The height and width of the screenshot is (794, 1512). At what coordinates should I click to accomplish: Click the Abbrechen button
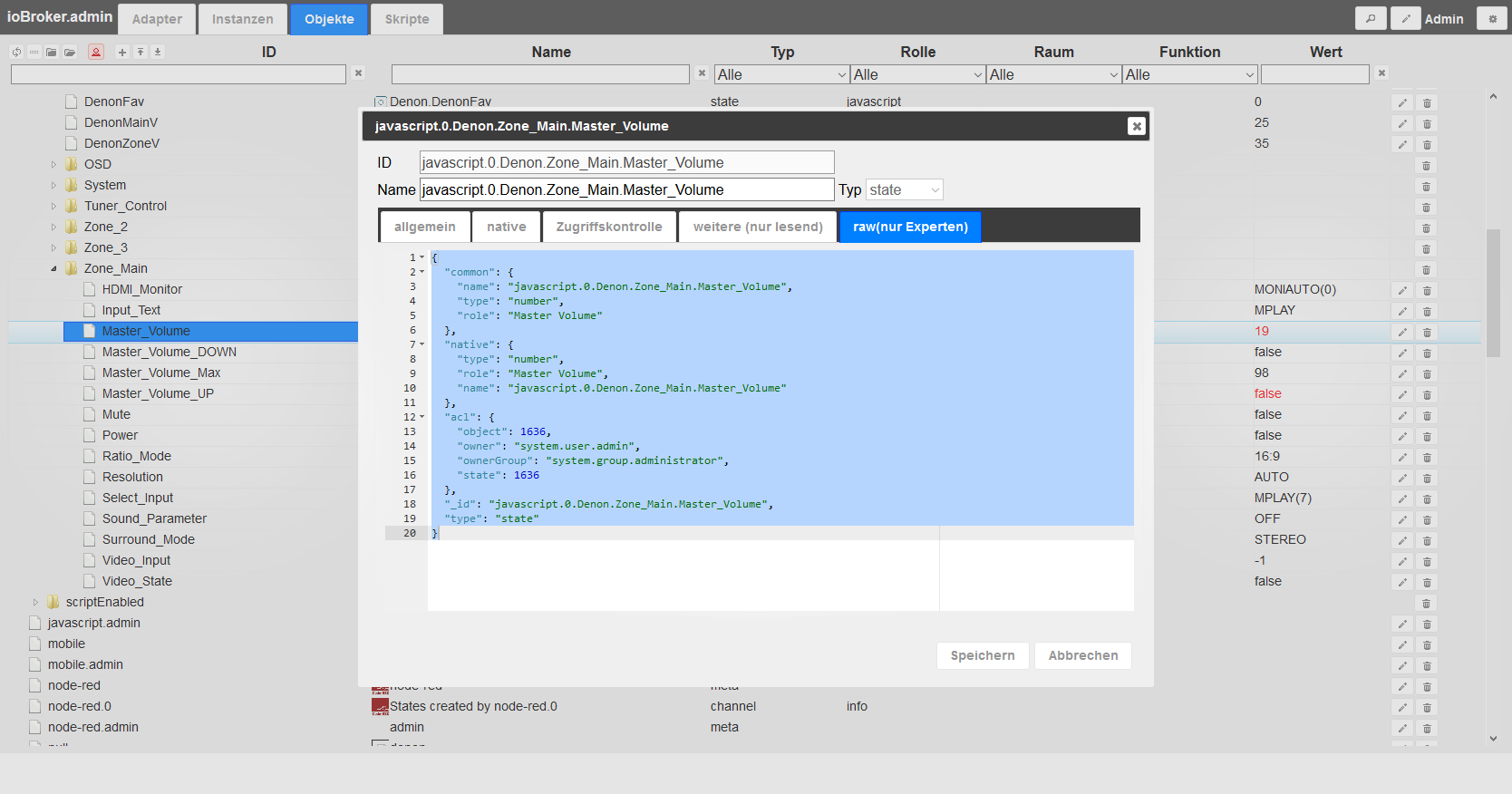point(1083,655)
